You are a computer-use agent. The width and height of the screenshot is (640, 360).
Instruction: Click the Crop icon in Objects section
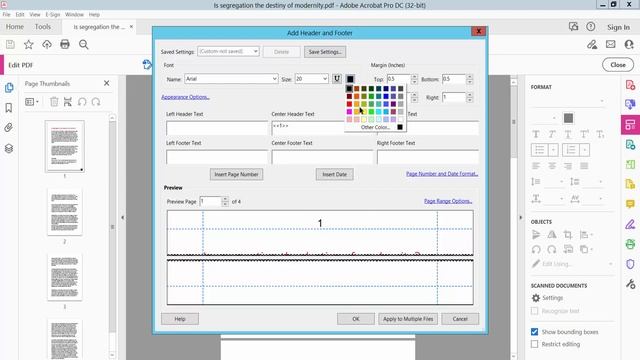[568, 235]
